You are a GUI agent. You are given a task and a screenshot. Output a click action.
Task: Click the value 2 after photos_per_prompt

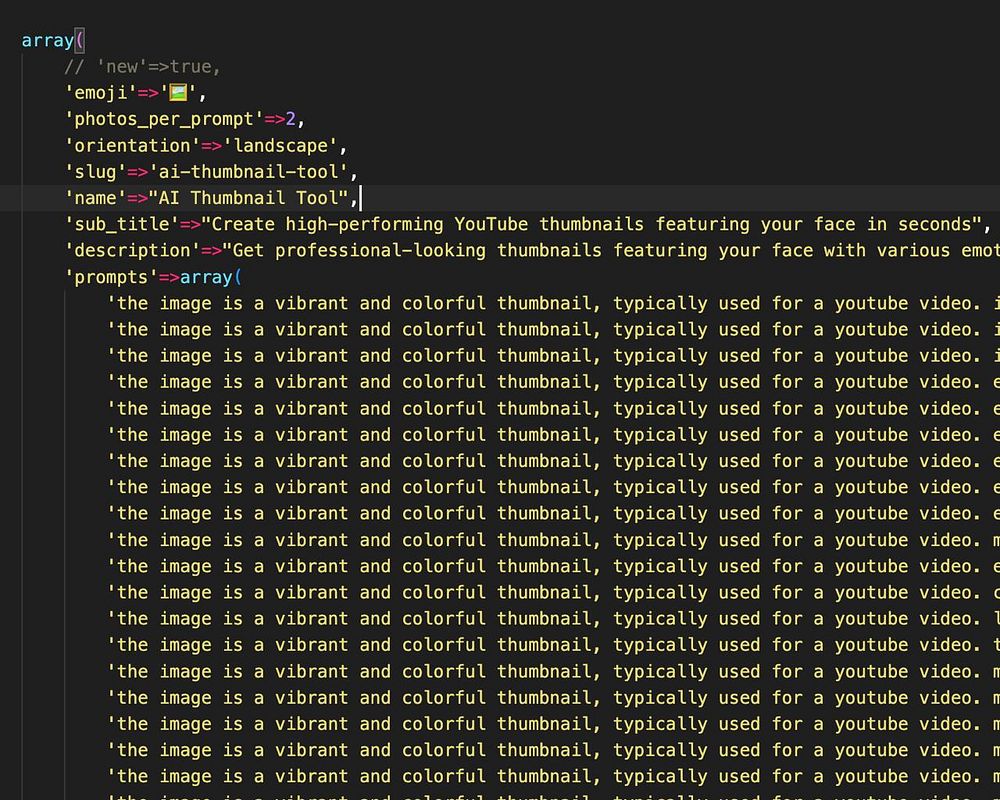291,119
